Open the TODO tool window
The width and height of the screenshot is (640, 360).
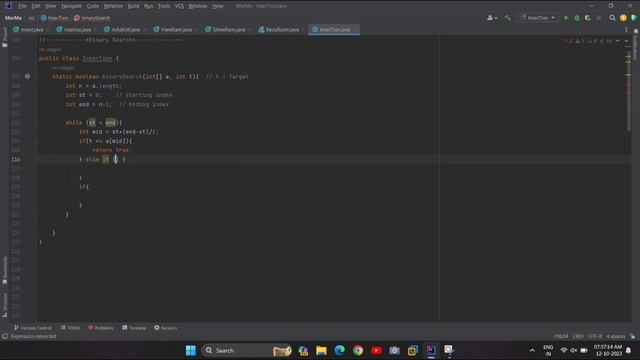click(x=70, y=328)
